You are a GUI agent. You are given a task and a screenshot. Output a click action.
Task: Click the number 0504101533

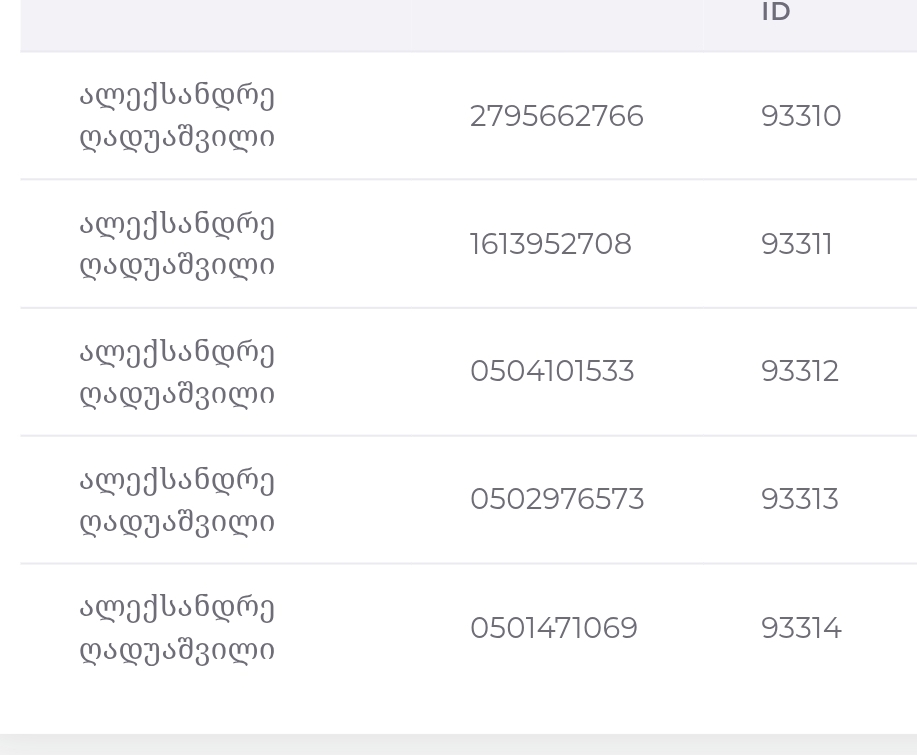(552, 371)
